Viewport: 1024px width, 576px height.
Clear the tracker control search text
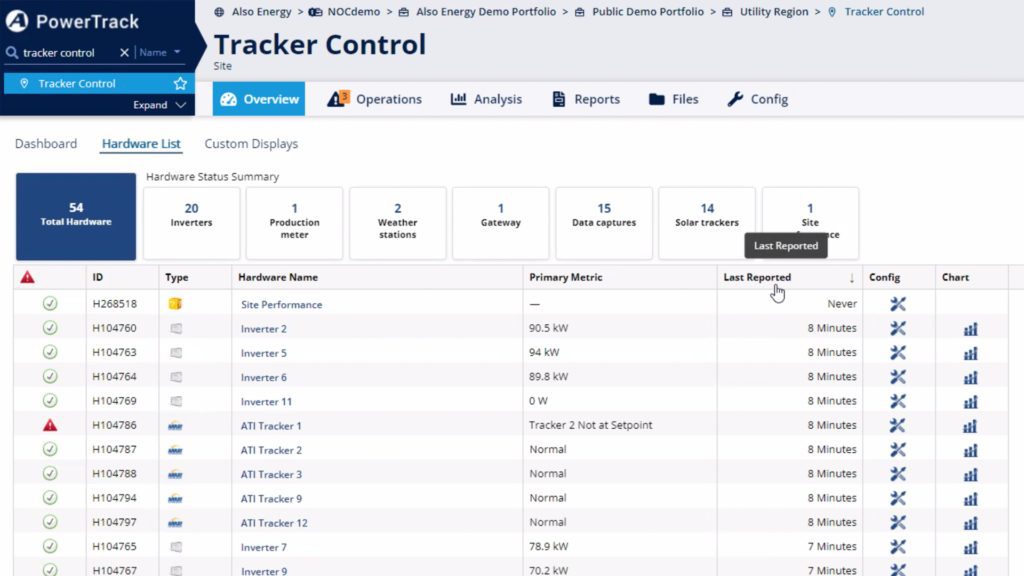(x=124, y=52)
